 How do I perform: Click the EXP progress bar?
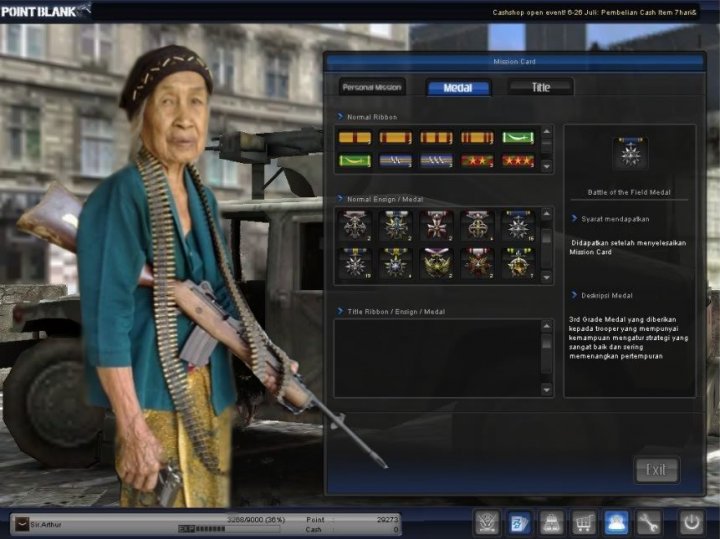[229, 529]
